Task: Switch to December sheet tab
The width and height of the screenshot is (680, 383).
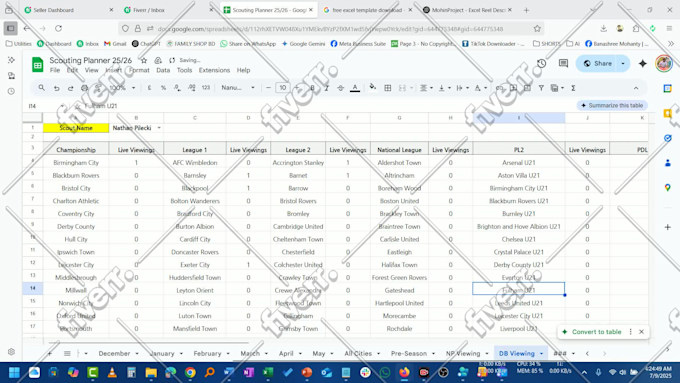Action: click(114, 354)
